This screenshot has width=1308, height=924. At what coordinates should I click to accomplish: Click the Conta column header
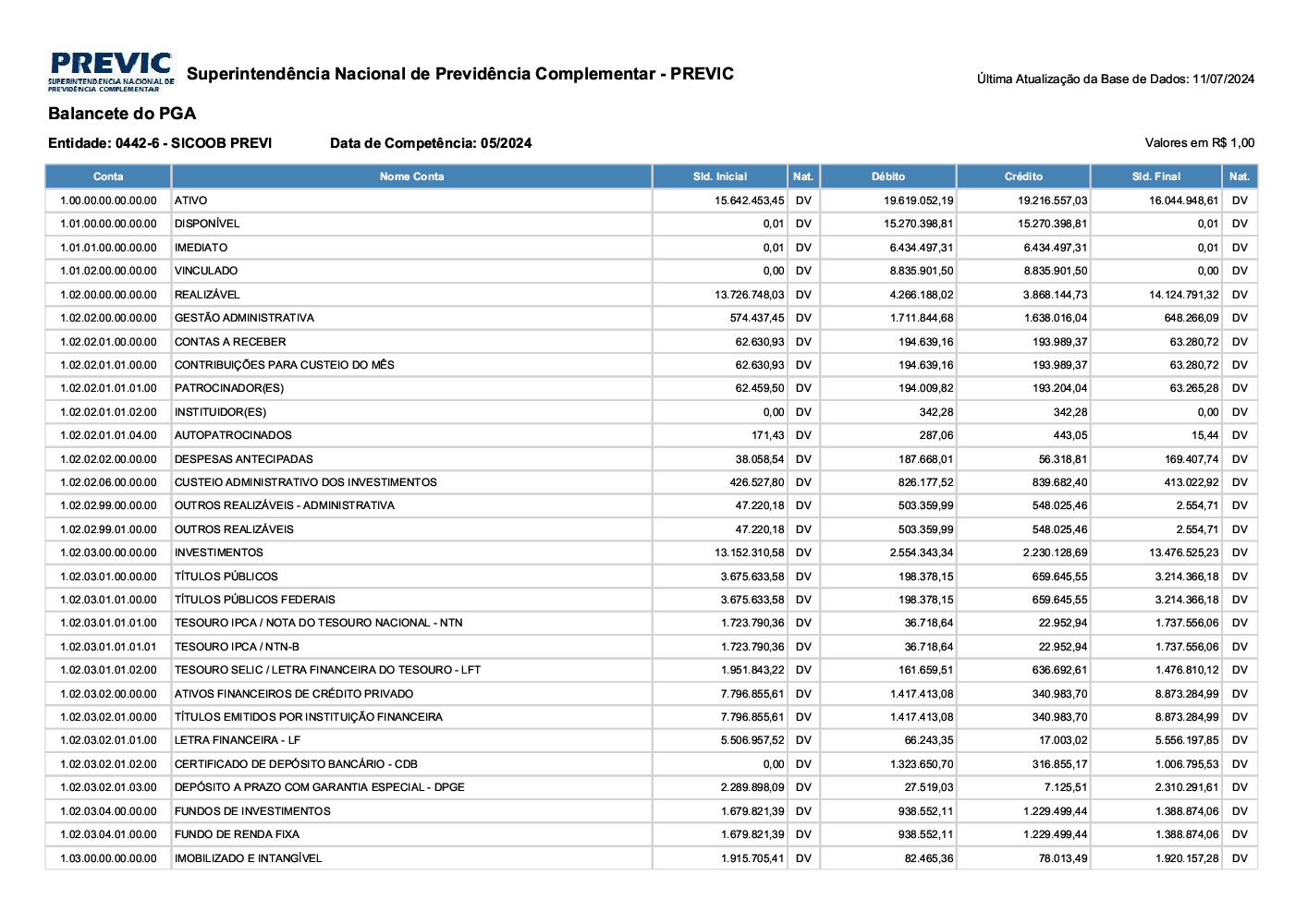108,176
